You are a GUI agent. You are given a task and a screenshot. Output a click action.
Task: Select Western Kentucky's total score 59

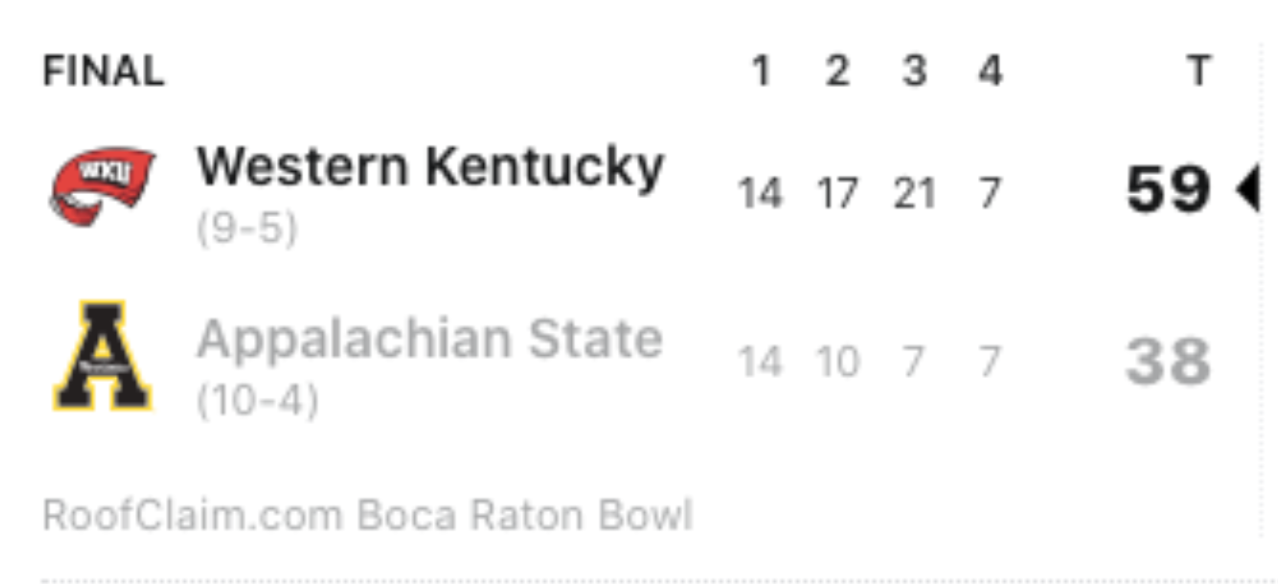pyautogui.click(x=1168, y=189)
